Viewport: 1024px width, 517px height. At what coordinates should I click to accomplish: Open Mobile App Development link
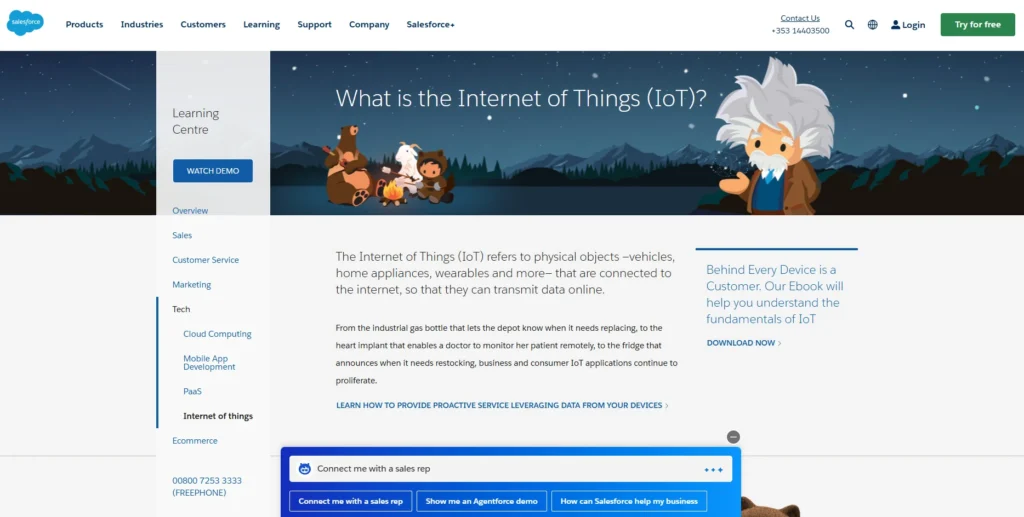click(x=209, y=363)
